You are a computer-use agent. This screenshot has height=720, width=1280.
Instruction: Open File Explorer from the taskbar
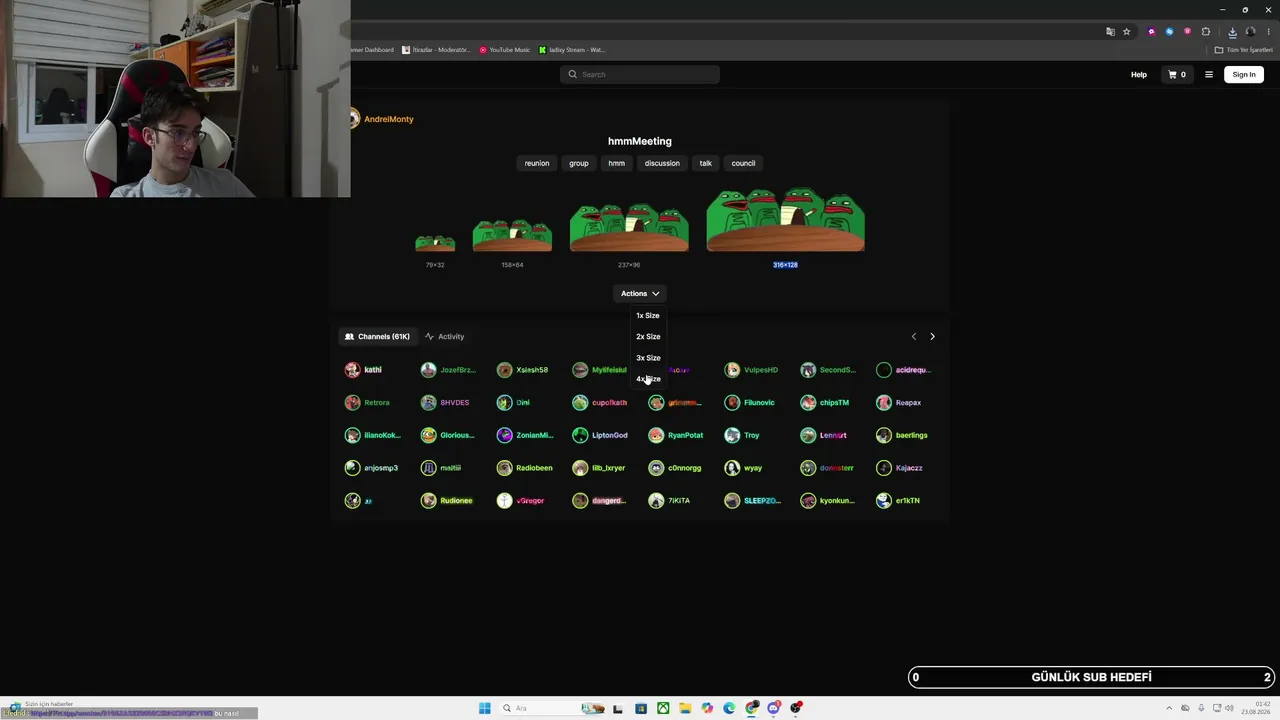(685, 708)
